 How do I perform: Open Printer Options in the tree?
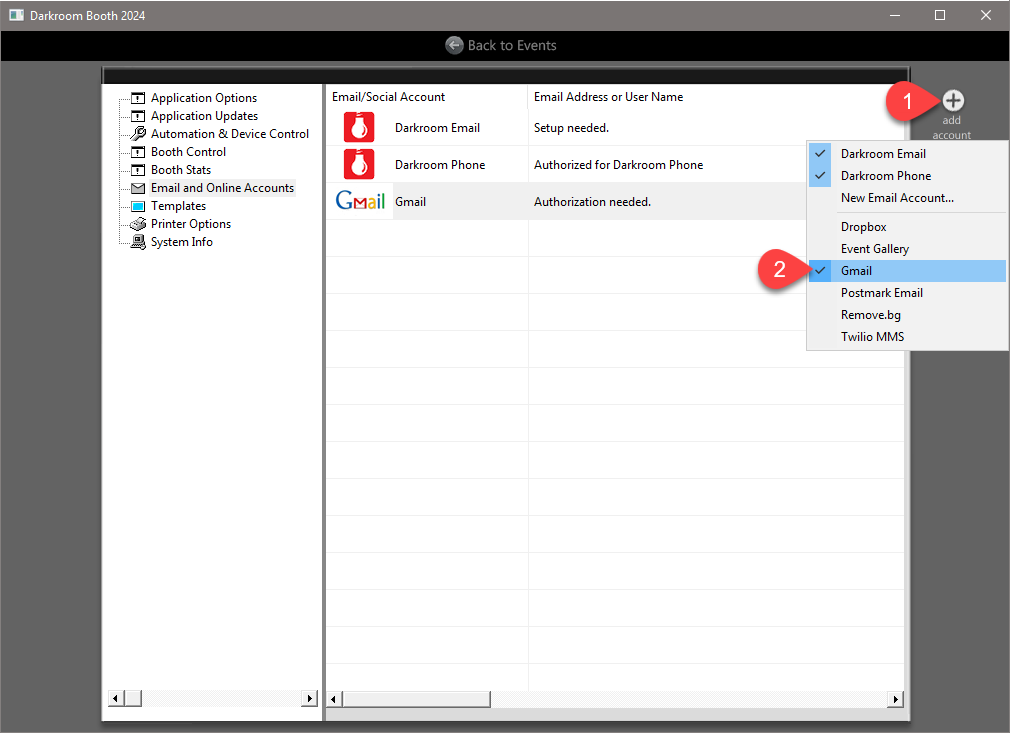point(191,224)
